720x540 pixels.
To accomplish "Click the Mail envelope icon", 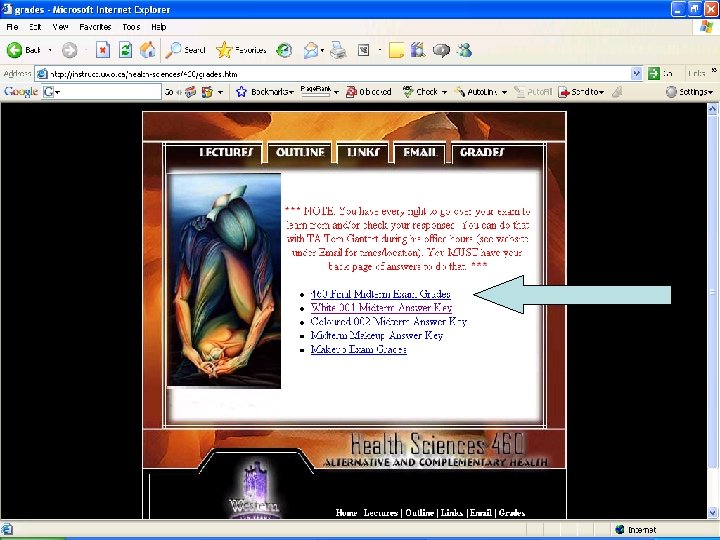I will 311,50.
